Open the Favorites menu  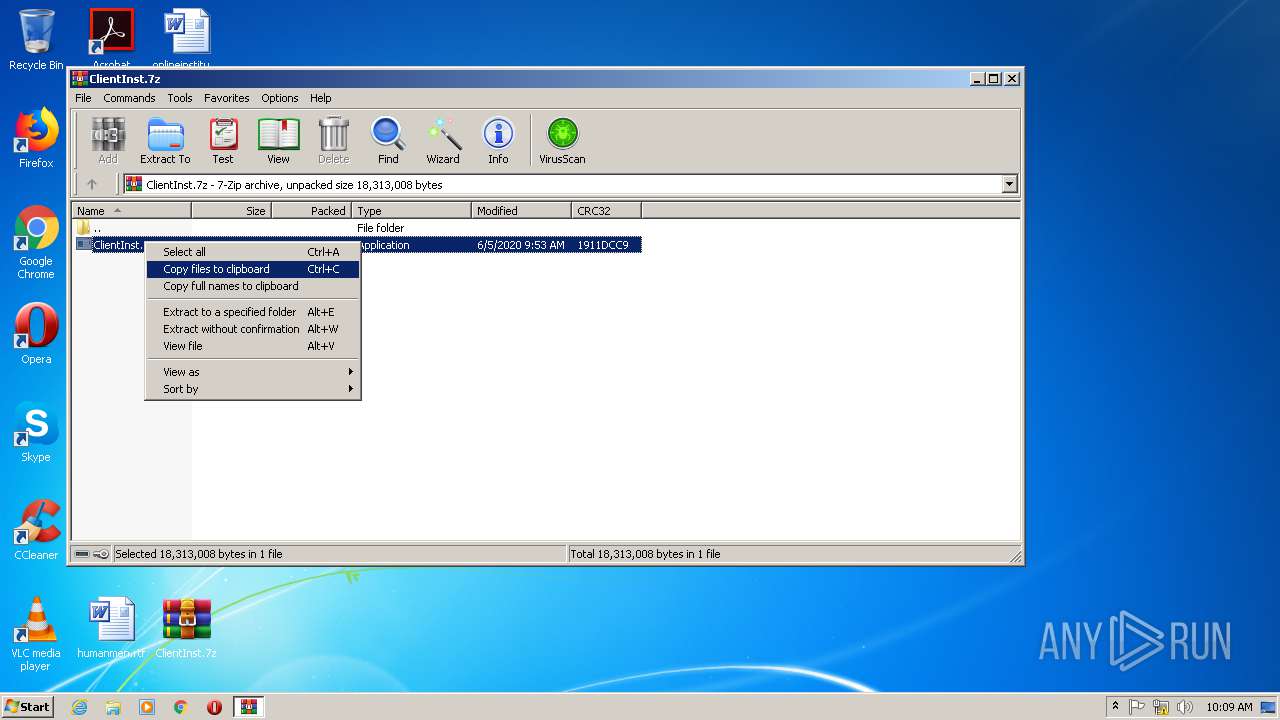pos(227,98)
